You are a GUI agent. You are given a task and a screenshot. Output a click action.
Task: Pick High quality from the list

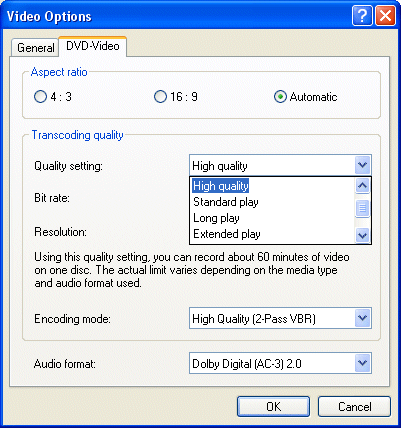coord(221,186)
